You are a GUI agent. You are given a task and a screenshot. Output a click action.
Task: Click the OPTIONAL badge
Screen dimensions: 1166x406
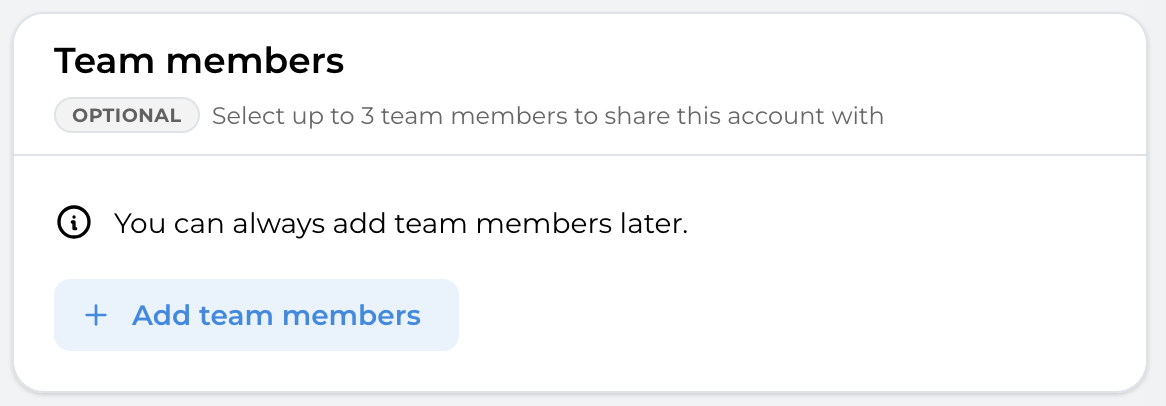click(x=127, y=115)
